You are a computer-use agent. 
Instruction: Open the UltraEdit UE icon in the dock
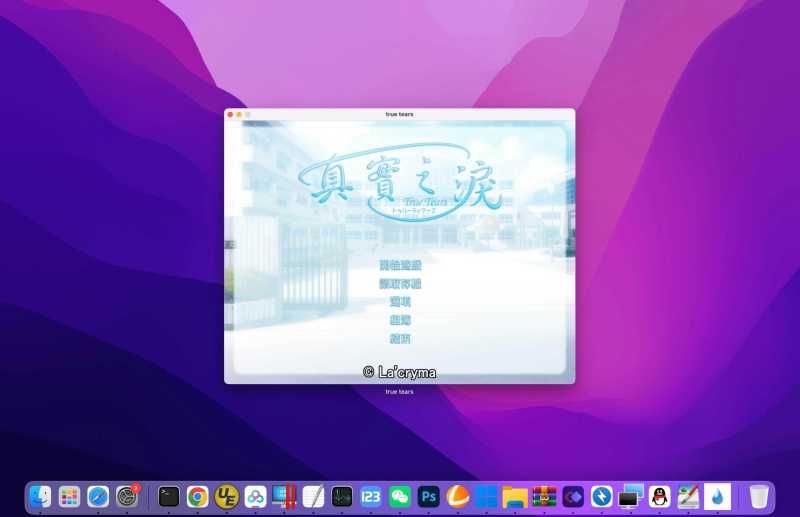click(226, 497)
